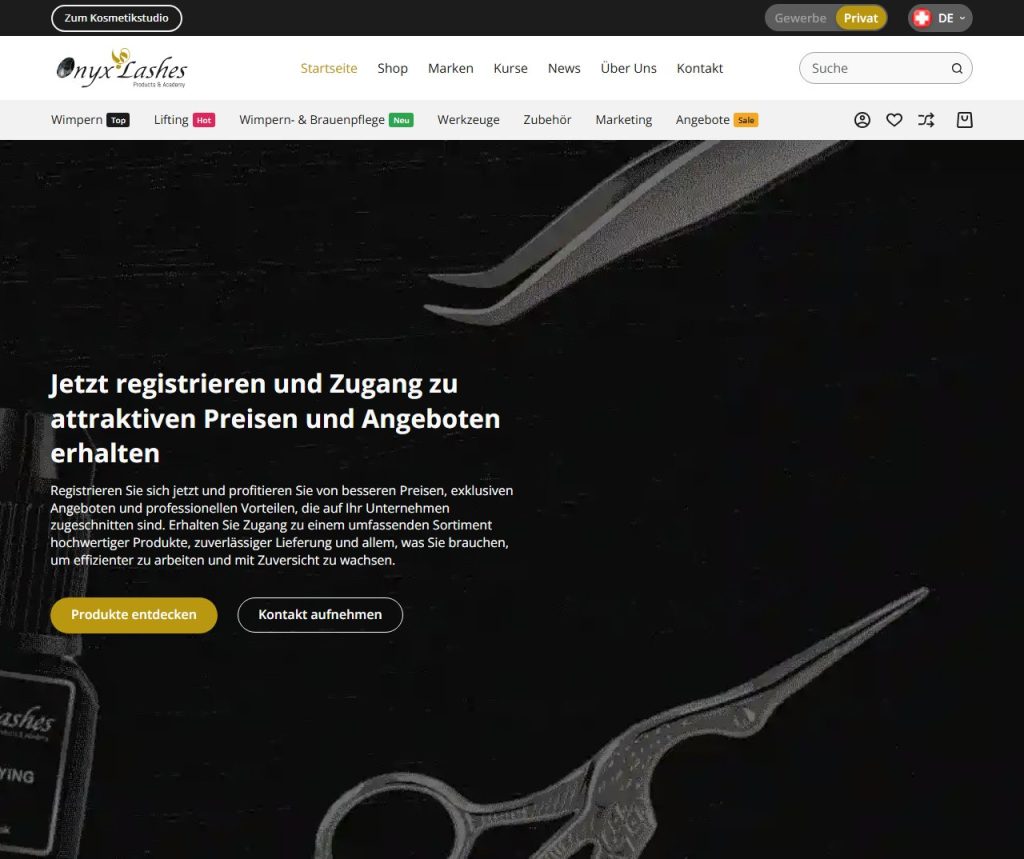
Task: Switch to Privat customer mode
Action: point(860,18)
